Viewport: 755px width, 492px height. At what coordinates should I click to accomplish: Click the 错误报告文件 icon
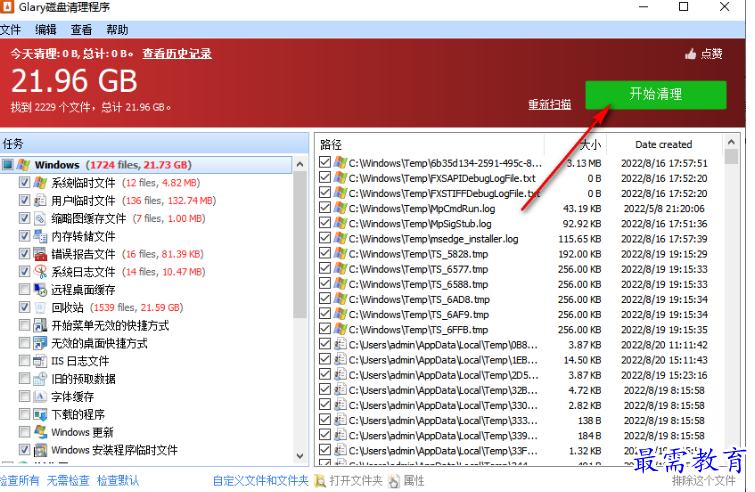coord(40,254)
